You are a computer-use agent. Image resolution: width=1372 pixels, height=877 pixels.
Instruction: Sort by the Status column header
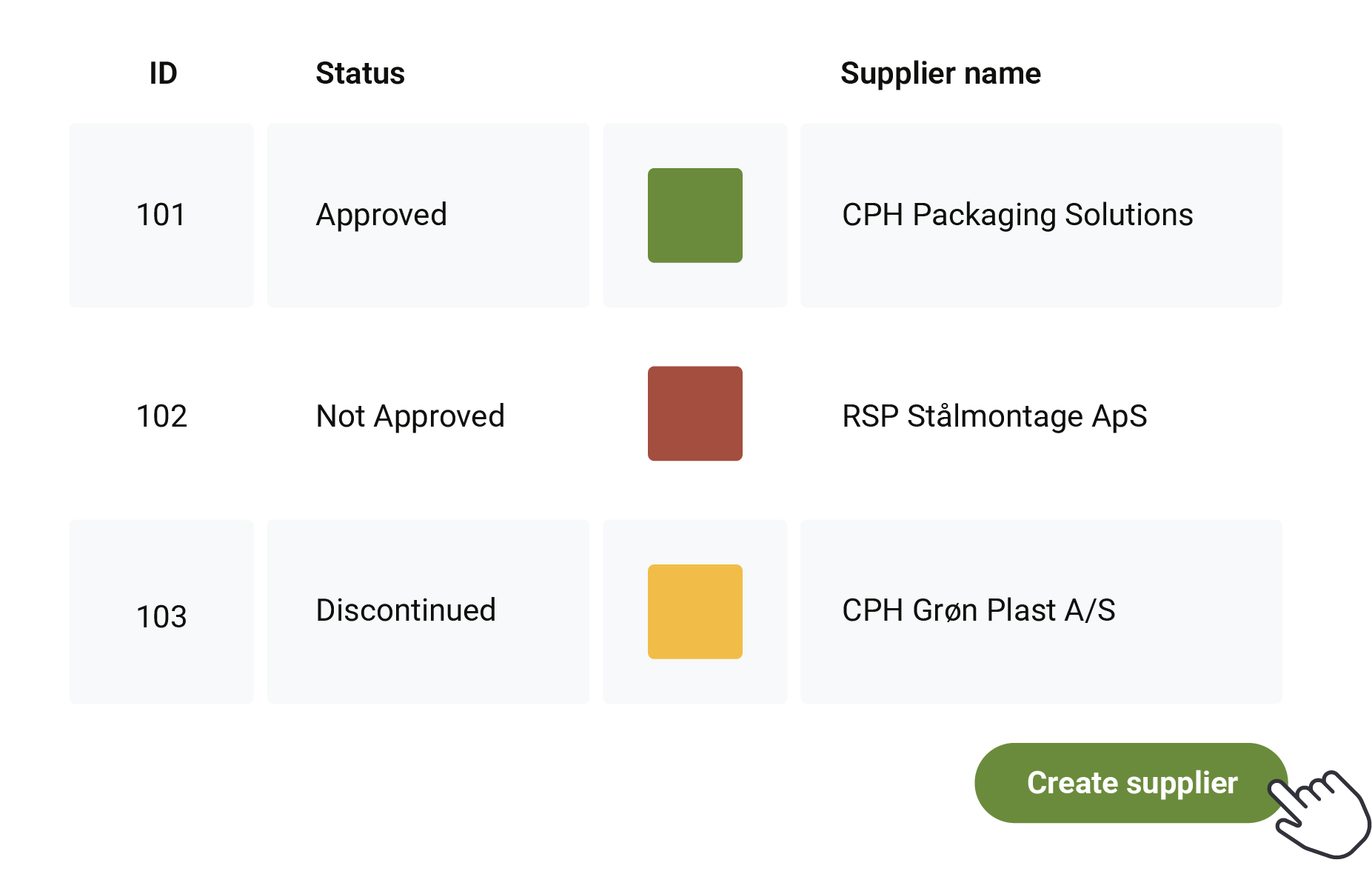(360, 73)
